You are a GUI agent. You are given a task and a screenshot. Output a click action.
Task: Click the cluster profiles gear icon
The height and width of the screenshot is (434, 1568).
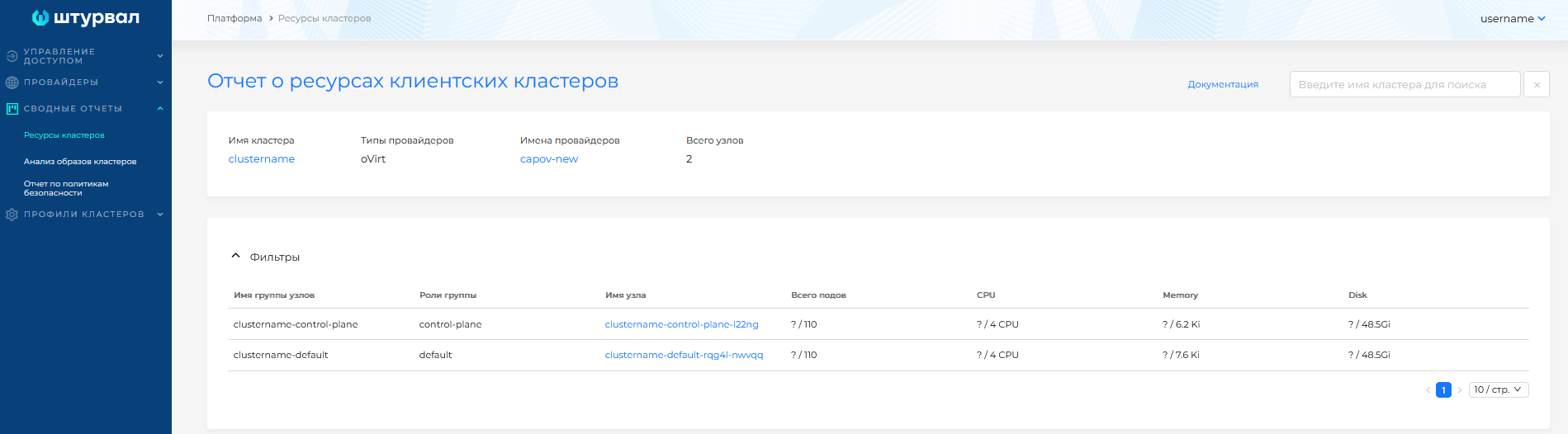(x=12, y=215)
